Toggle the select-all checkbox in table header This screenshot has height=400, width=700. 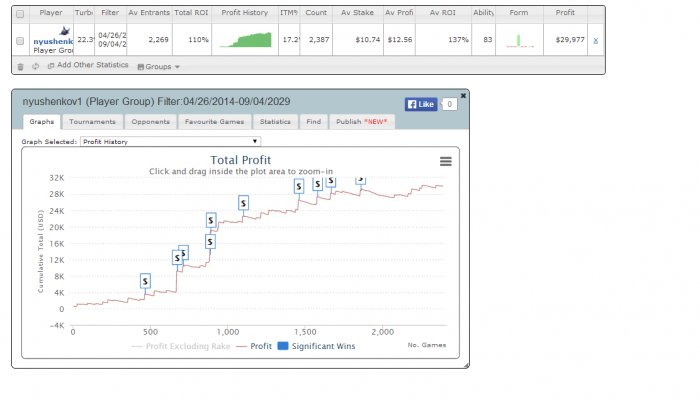tap(20, 14)
